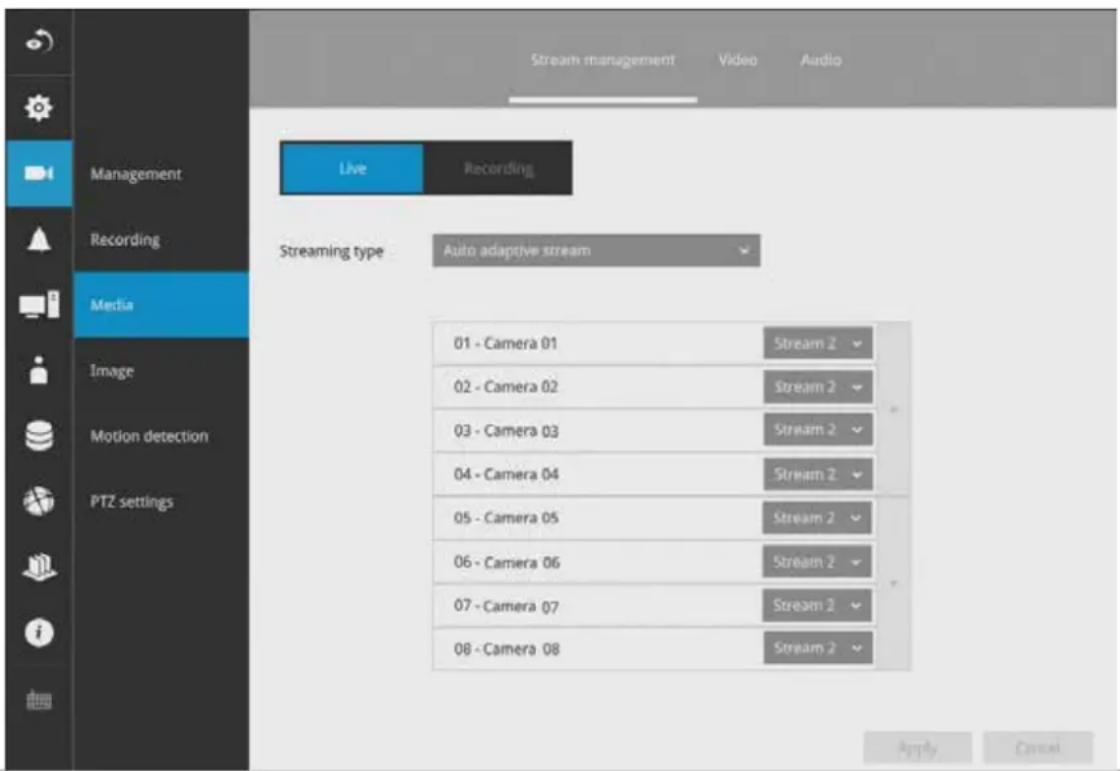Select the Live toggle button

353,169
